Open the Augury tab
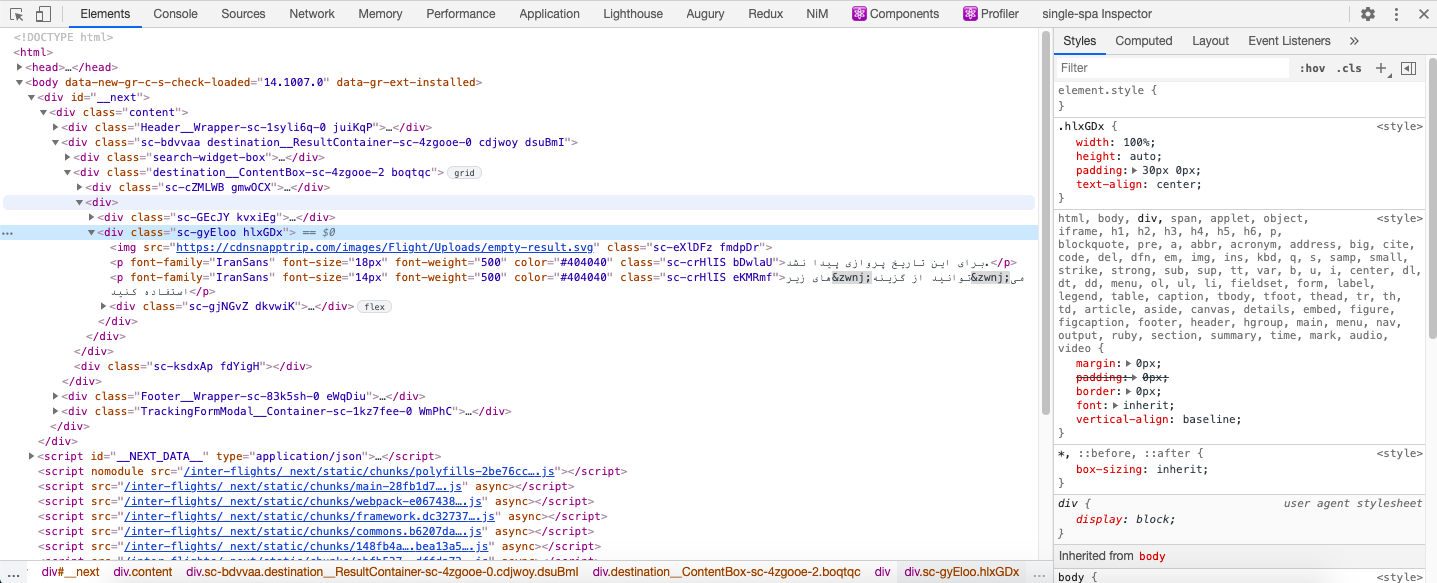Viewport: 1437px width, 583px height. point(705,14)
